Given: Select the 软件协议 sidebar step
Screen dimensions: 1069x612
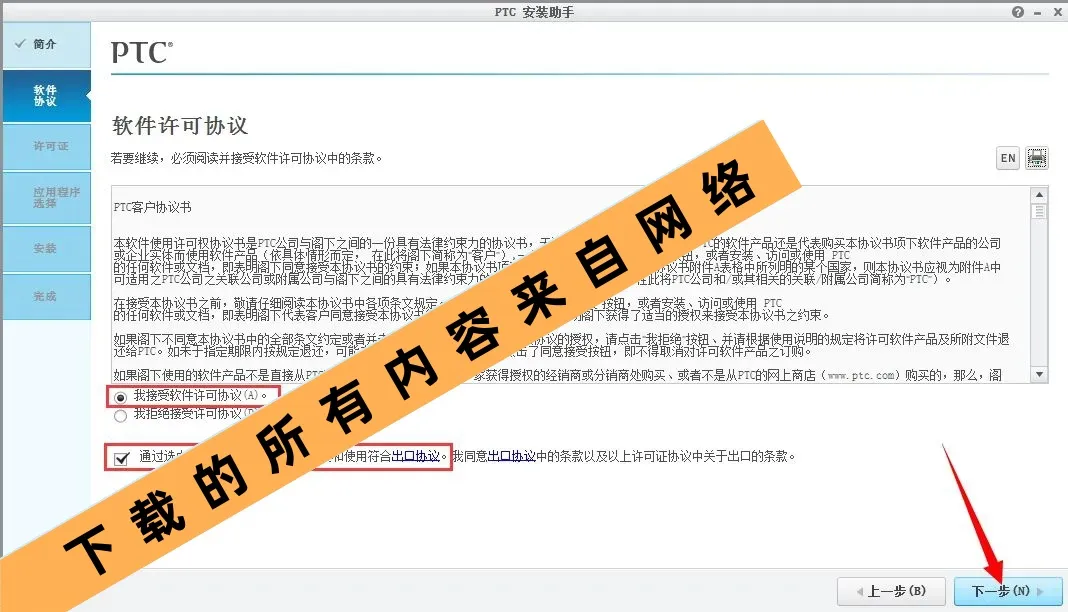Looking at the screenshot, I should (46, 95).
